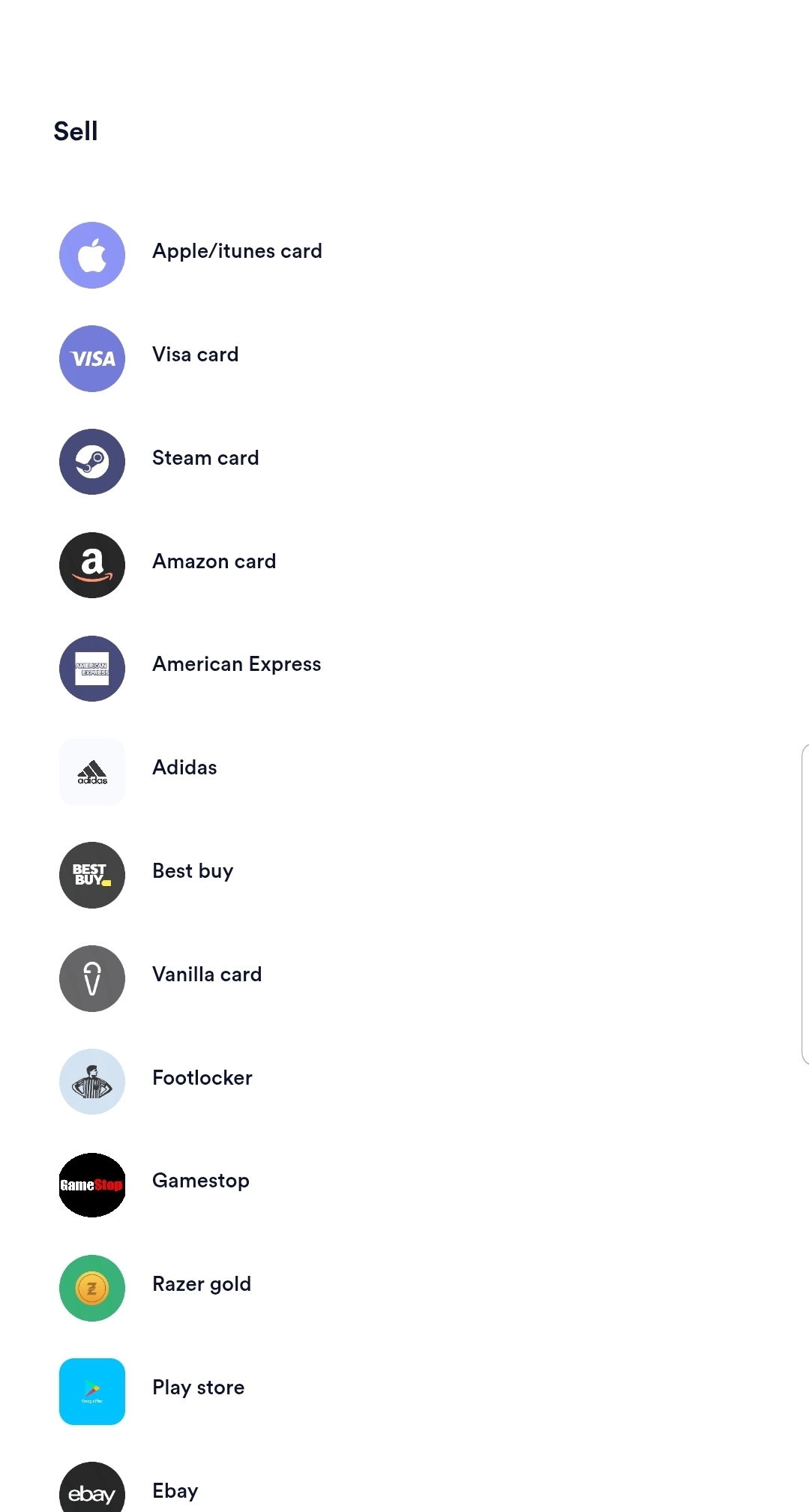Select the eBay logo icon
The width and height of the screenshot is (809, 1512).
pyautogui.click(x=92, y=1487)
